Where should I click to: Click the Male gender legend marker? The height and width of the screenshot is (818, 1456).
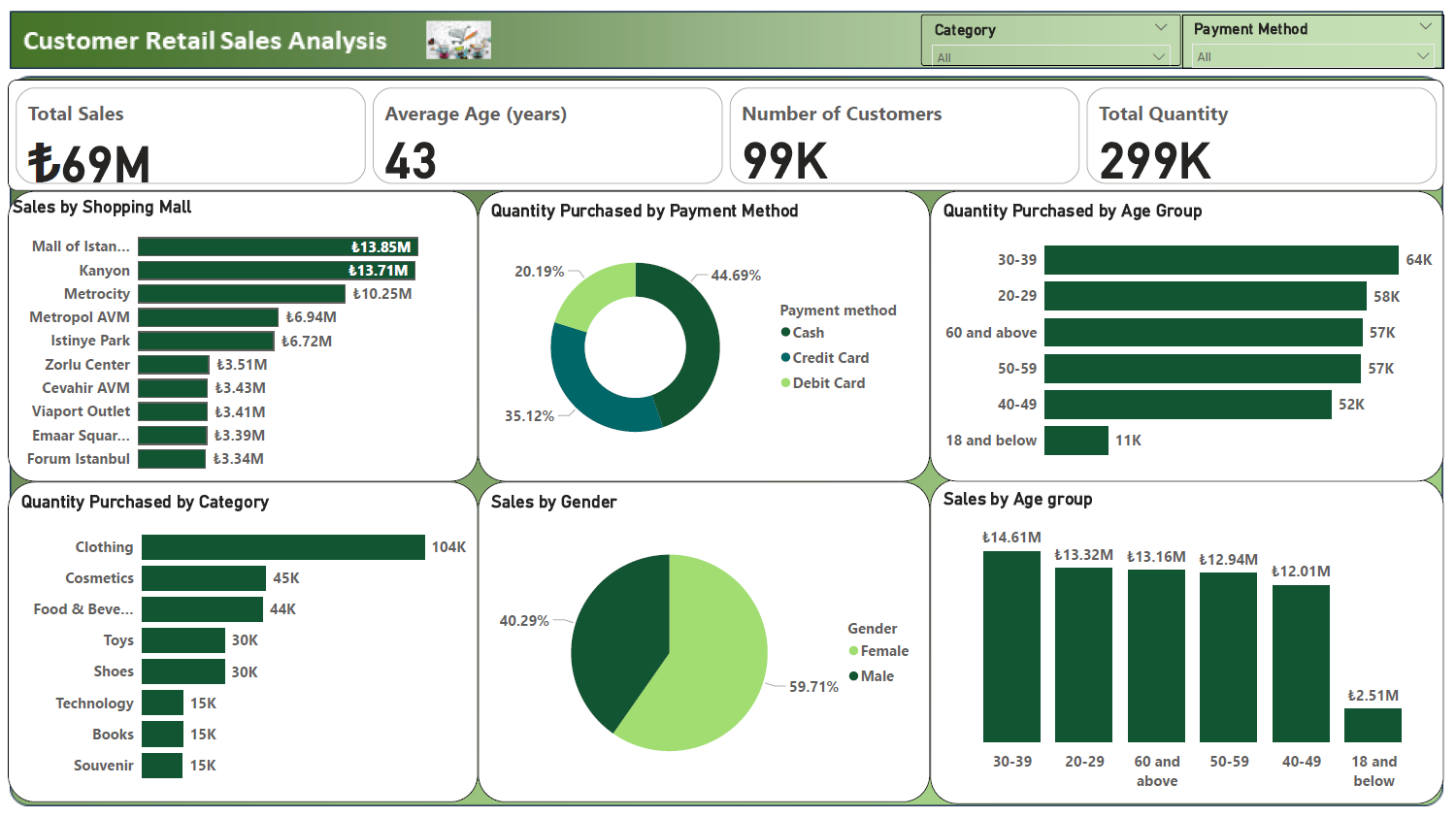coord(853,676)
